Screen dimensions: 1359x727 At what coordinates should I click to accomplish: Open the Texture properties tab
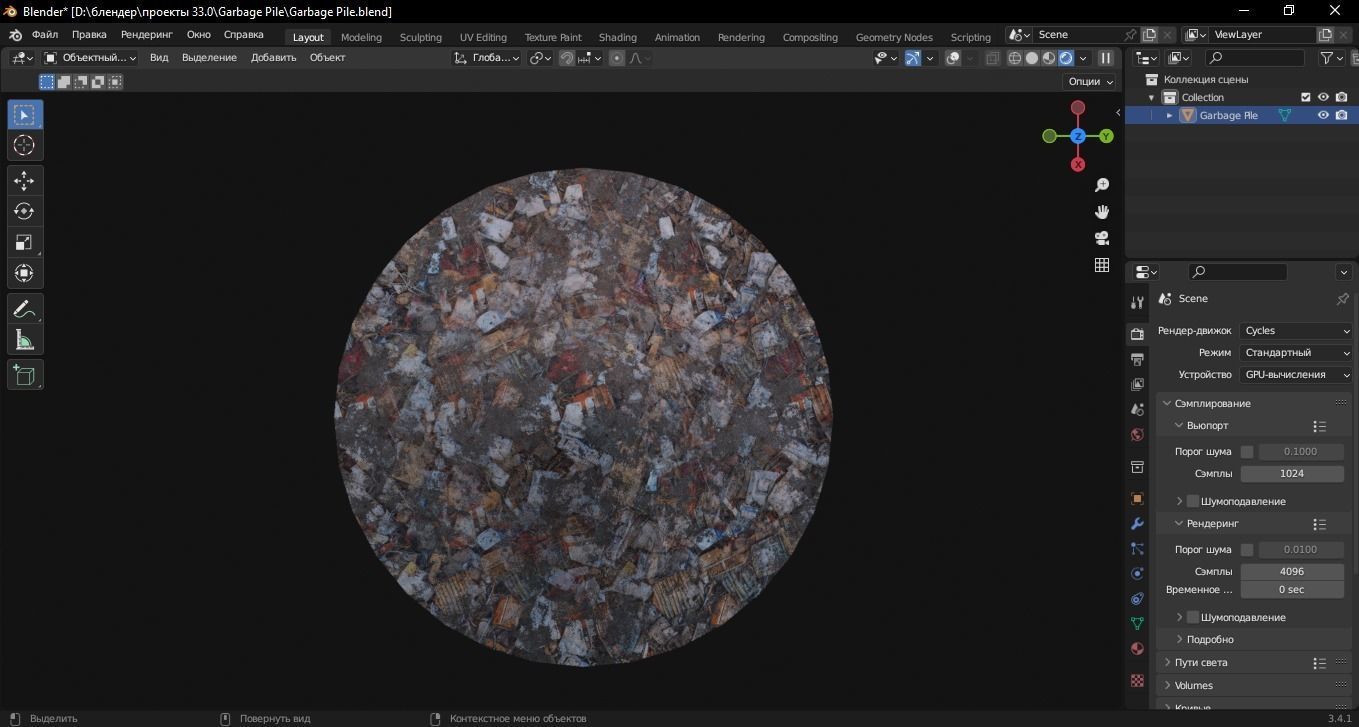(1137, 680)
